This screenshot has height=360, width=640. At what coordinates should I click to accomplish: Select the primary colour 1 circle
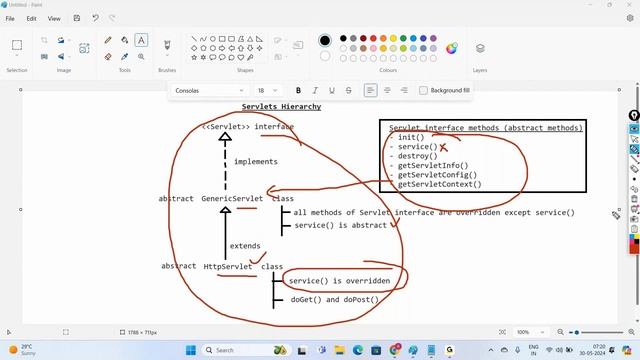click(325, 40)
